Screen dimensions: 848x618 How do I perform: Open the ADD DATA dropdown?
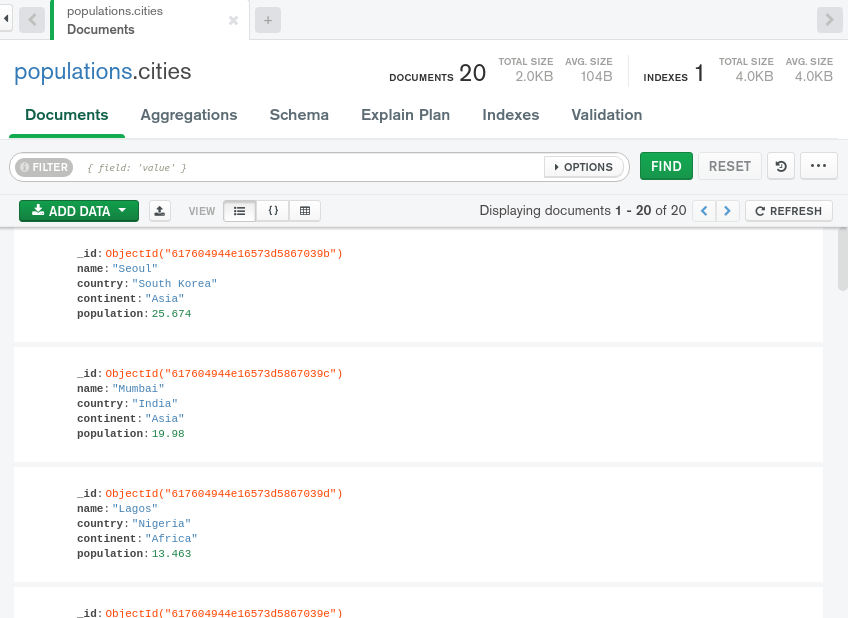point(78,210)
